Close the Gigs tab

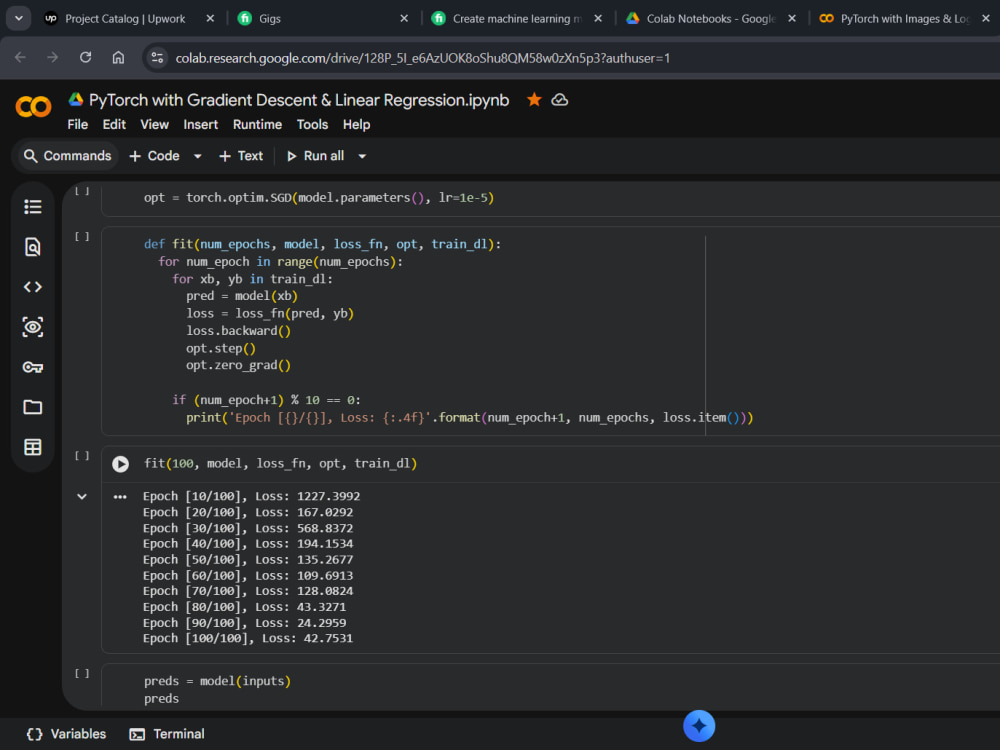(x=404, y=18)
